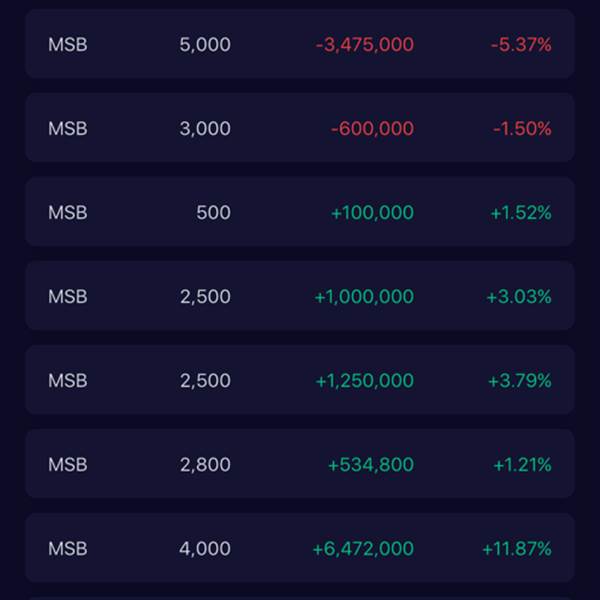Select the -3,475,000 loss value

pos(364,45)
